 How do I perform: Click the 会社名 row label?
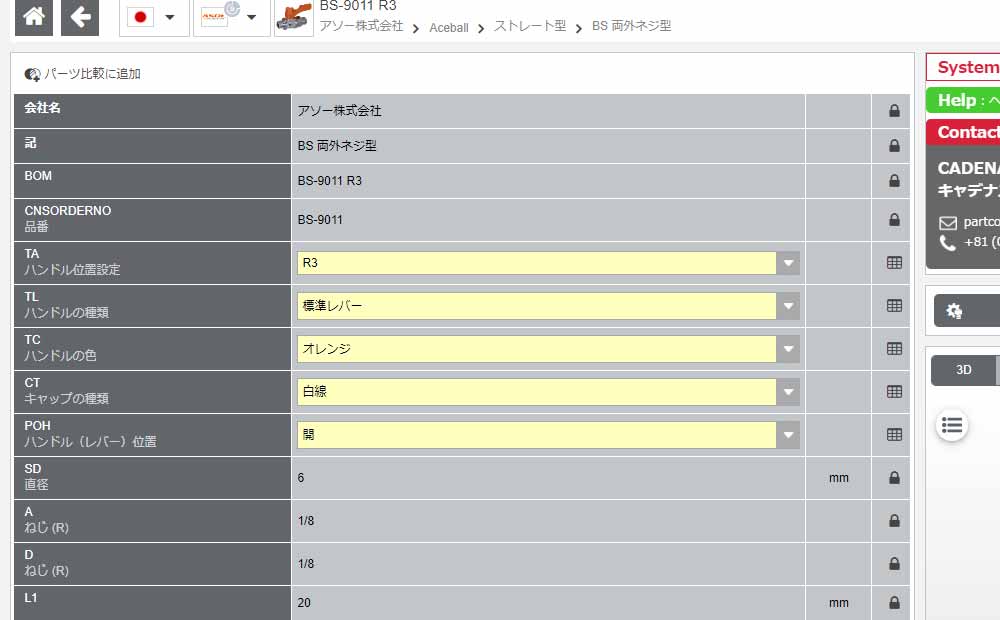[x=43, y=108]
